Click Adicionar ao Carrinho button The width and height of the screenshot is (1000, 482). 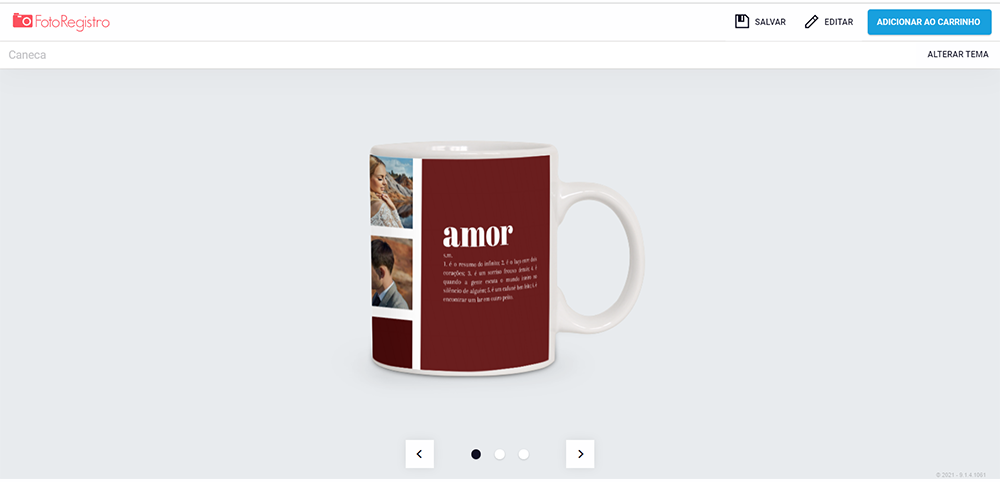pyautogui.click(x=929, y=22)
